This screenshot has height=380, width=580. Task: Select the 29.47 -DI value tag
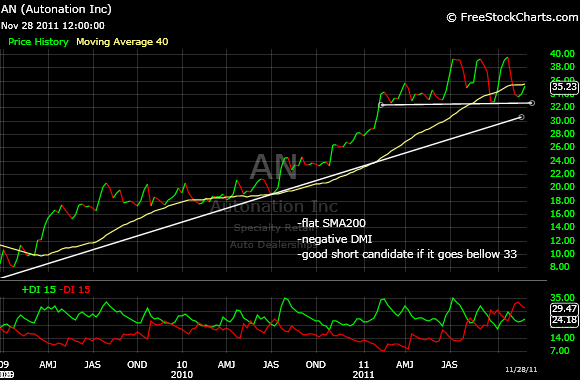(564, 309)
